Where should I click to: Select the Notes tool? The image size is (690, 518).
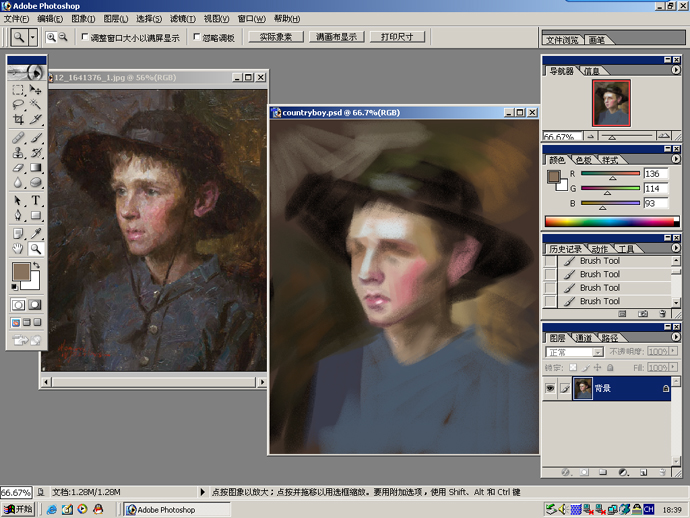(x=18, y=234)
